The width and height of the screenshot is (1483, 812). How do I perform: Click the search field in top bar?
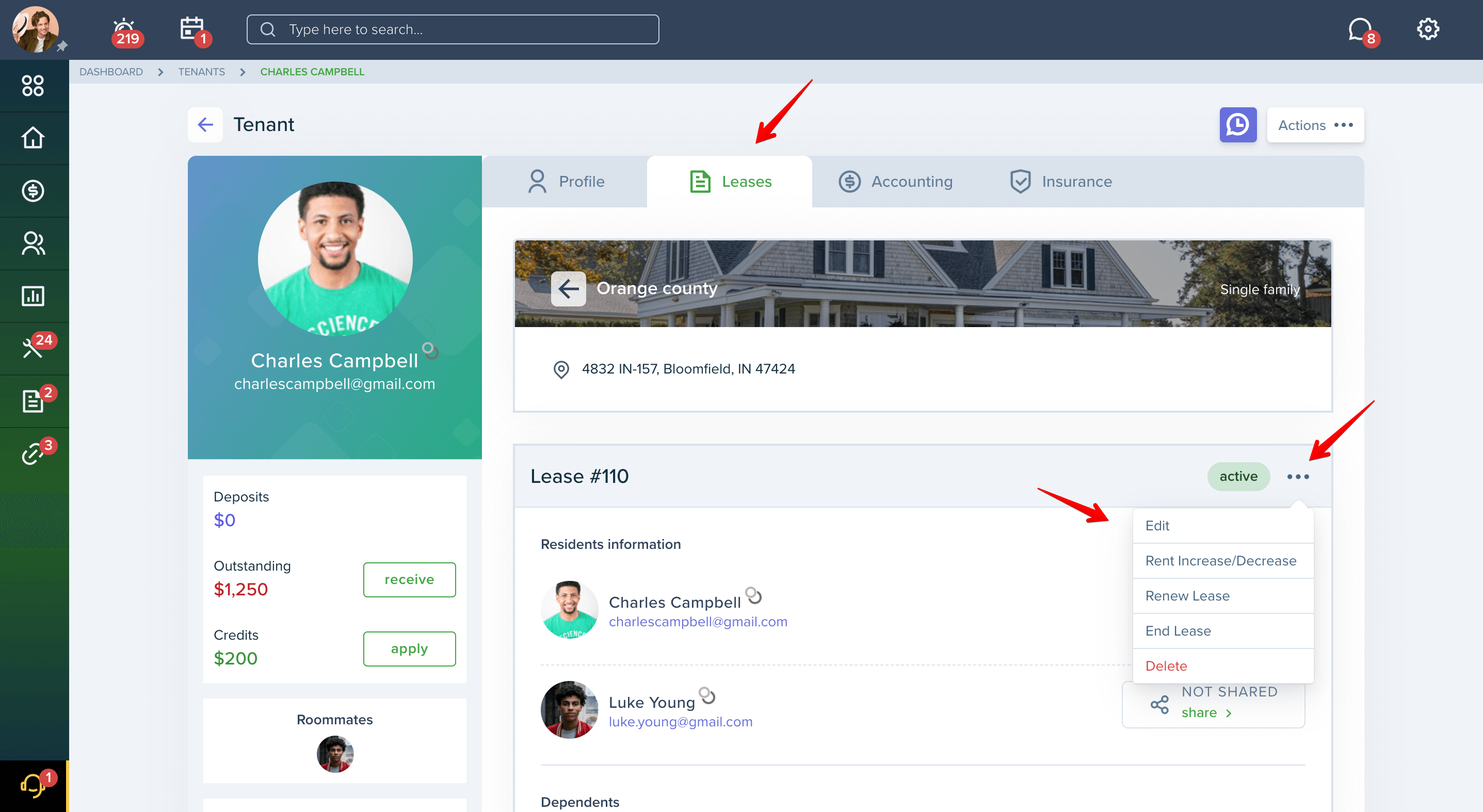click(x=453, y=29)
